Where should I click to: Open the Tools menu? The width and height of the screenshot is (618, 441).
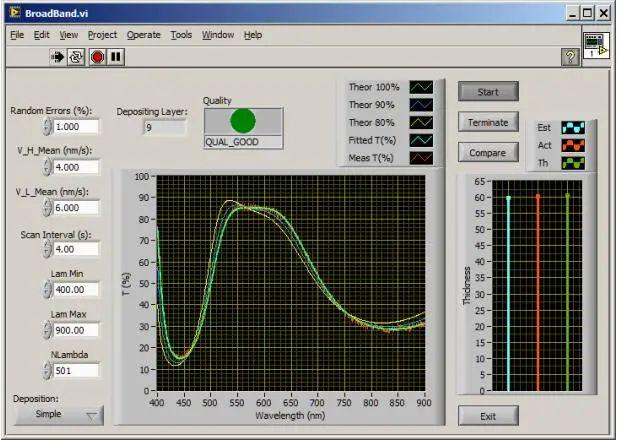click(181, 35)
